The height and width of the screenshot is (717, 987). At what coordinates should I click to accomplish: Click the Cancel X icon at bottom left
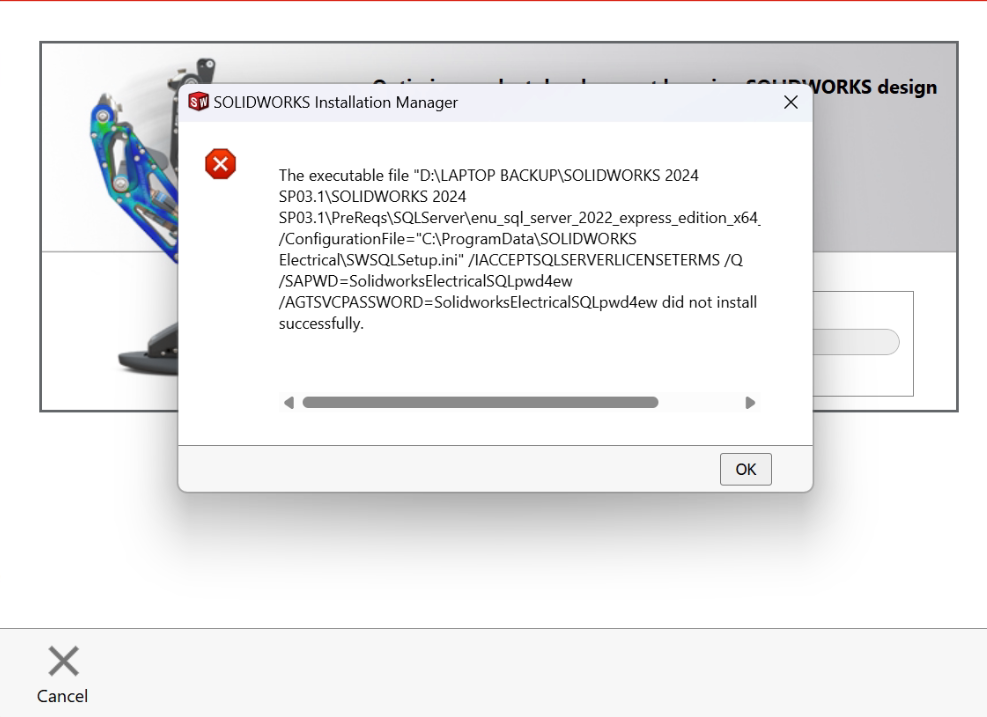(x=64, y=661)
